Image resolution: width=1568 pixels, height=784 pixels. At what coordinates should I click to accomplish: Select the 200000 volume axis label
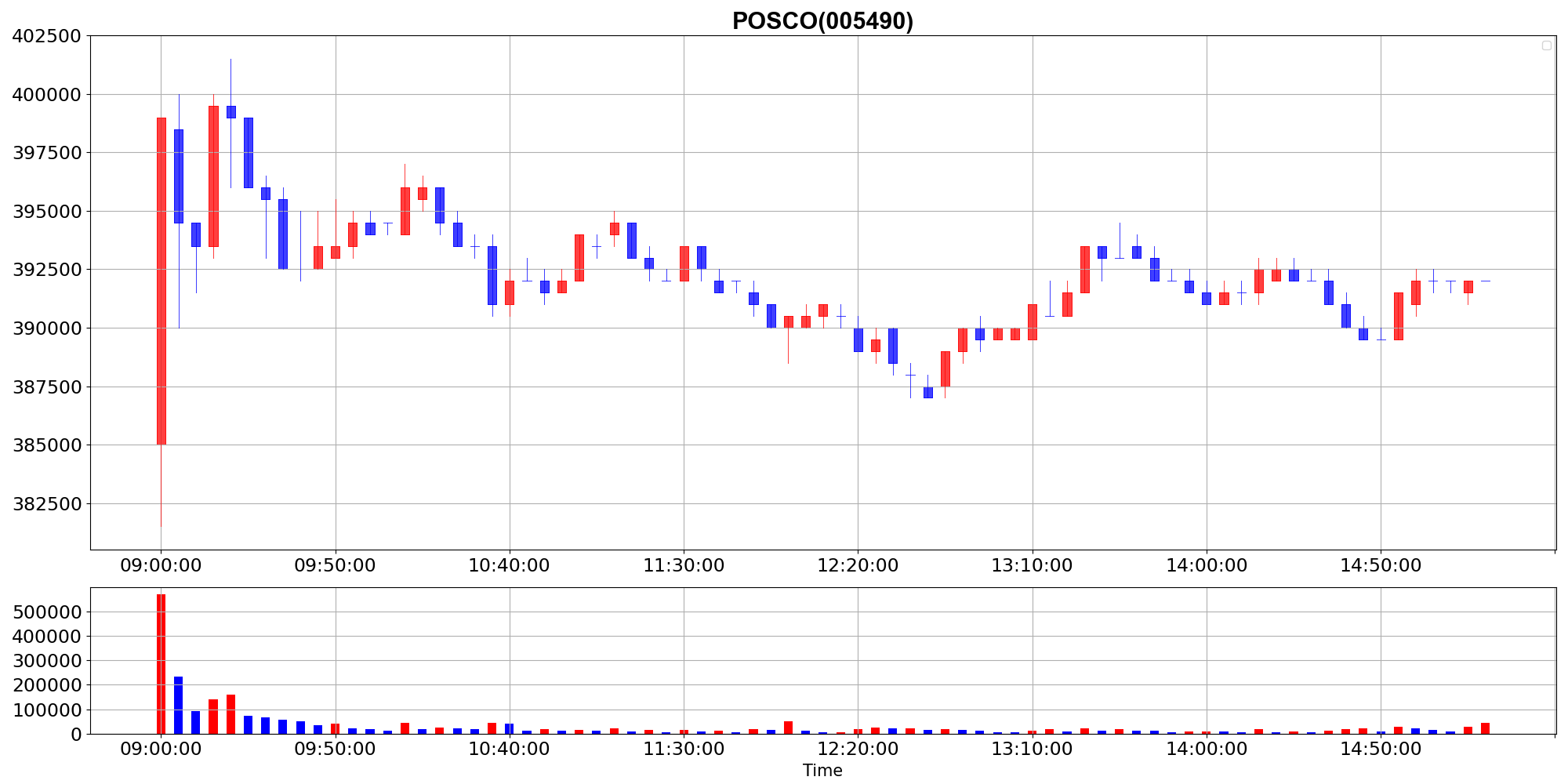(x=47, y=685)
